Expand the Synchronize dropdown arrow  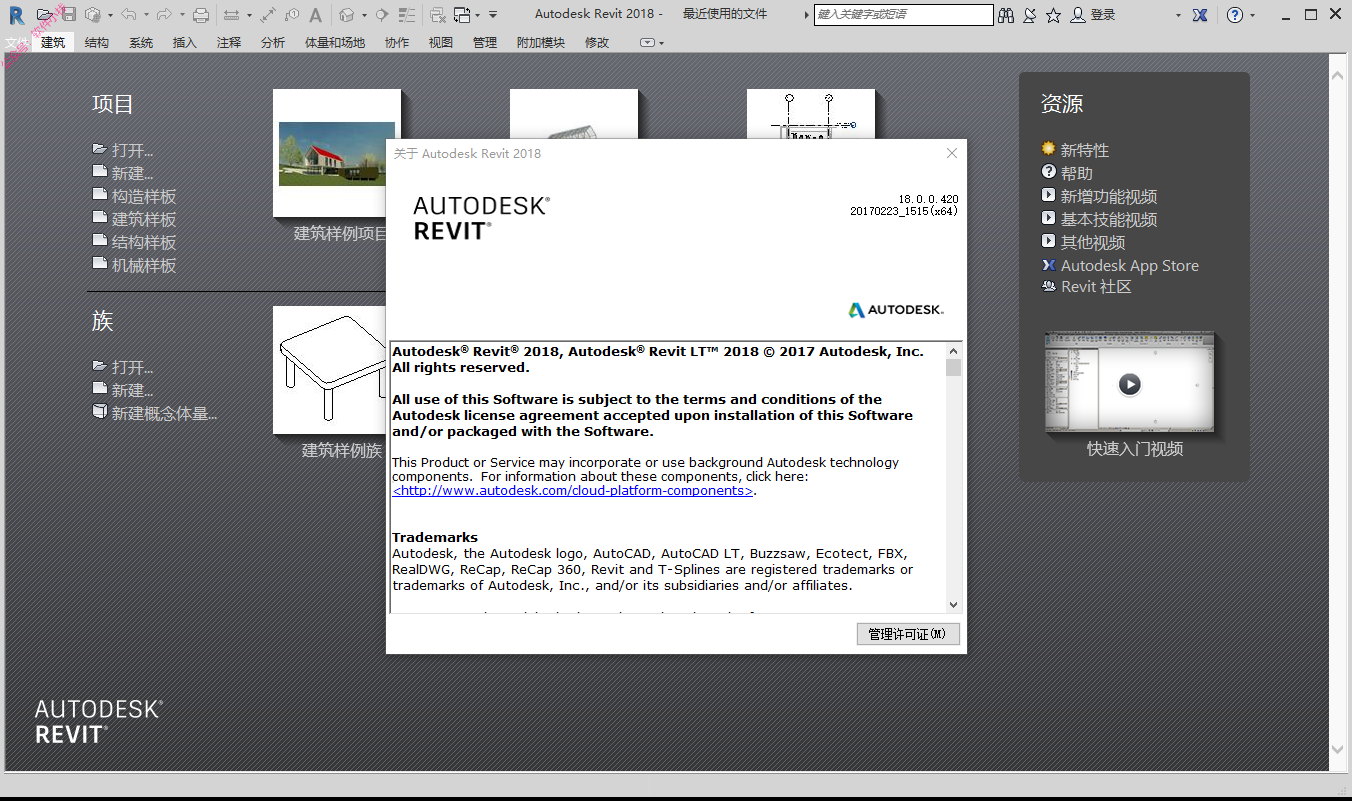coord(110,15)
